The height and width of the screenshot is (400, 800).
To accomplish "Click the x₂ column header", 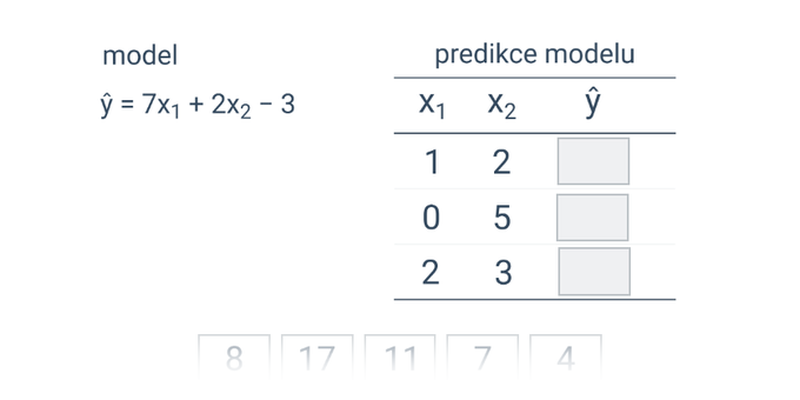I will [x=502, y=105].
